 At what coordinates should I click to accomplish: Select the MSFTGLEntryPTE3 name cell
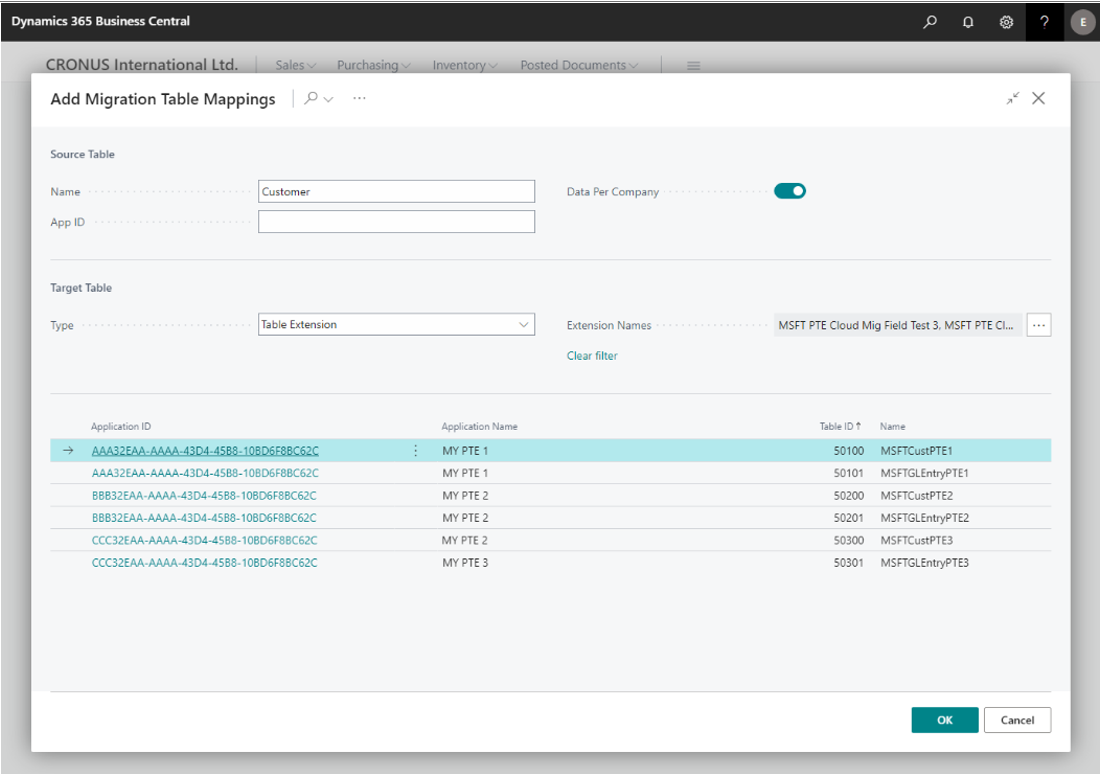click(x=925, y=563)
